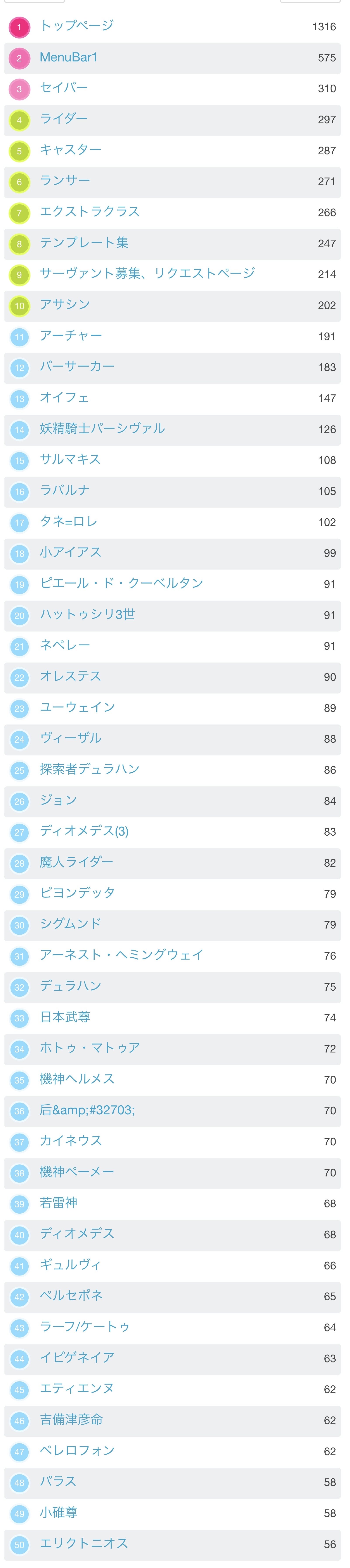Image resolution: width=350 pixels, height=1568 pixels.
Task: Open the 吉備津彦命 page
Action: click(x=71, y=1420)
